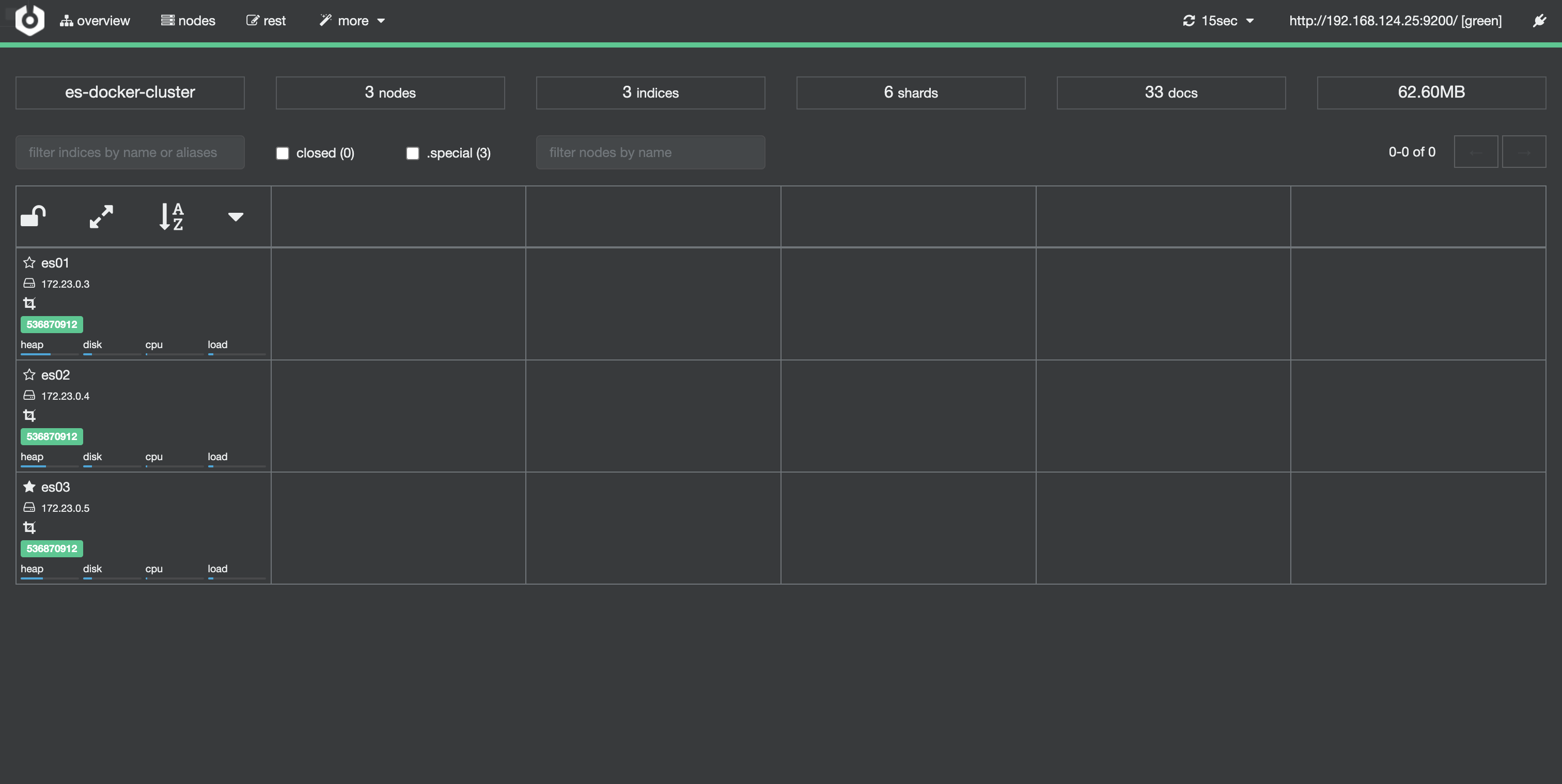This screenshot has height=784, width=1562.
Task: Expand the more menu
Action: [x=352, y=21]
